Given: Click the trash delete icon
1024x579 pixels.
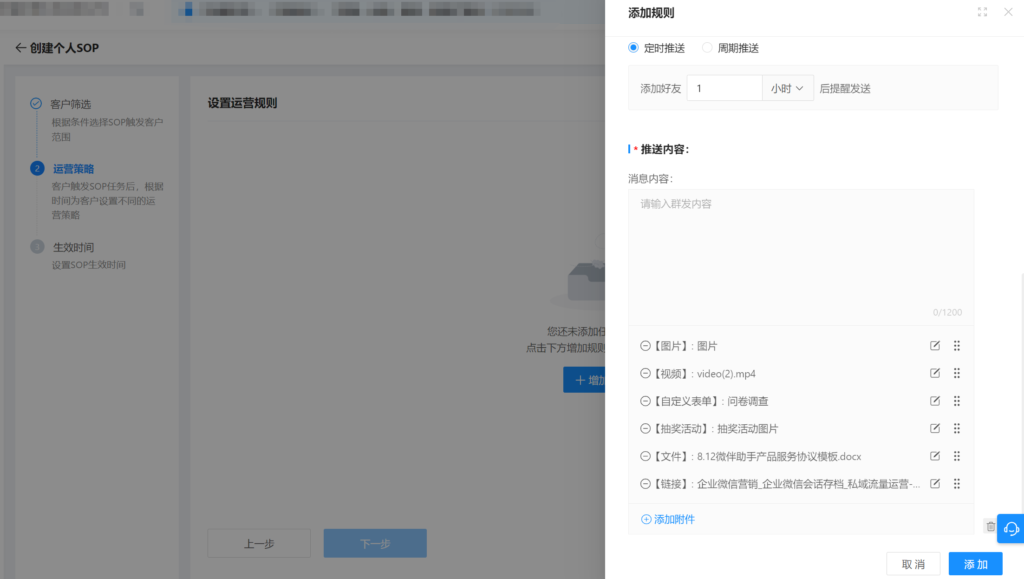Looking at the screenshot, I should pyautogui.click(x=990, y=526).
